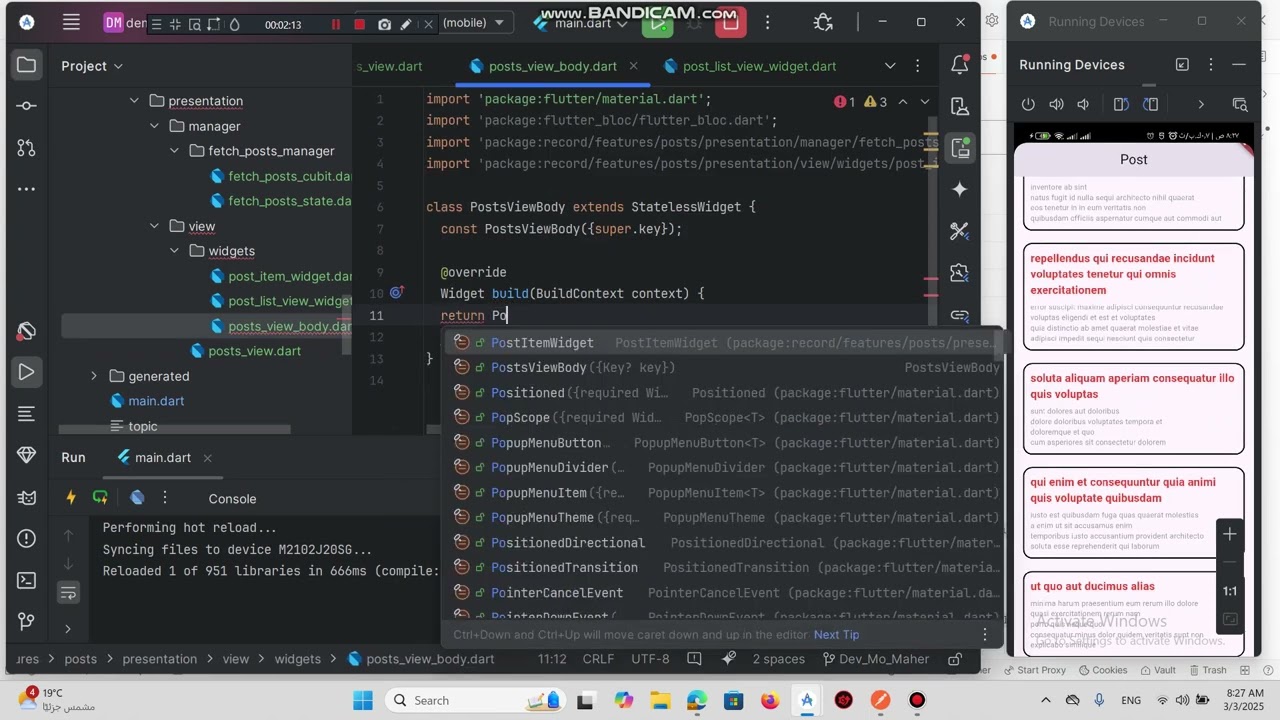
Task: Open Dart DevTools from Run toolbar
Action: (x=138, y=498)
